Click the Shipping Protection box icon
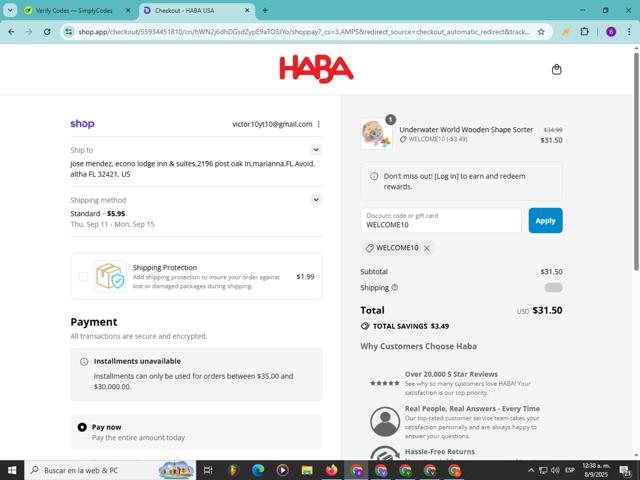The image size is (640, 480). [110, 276]
